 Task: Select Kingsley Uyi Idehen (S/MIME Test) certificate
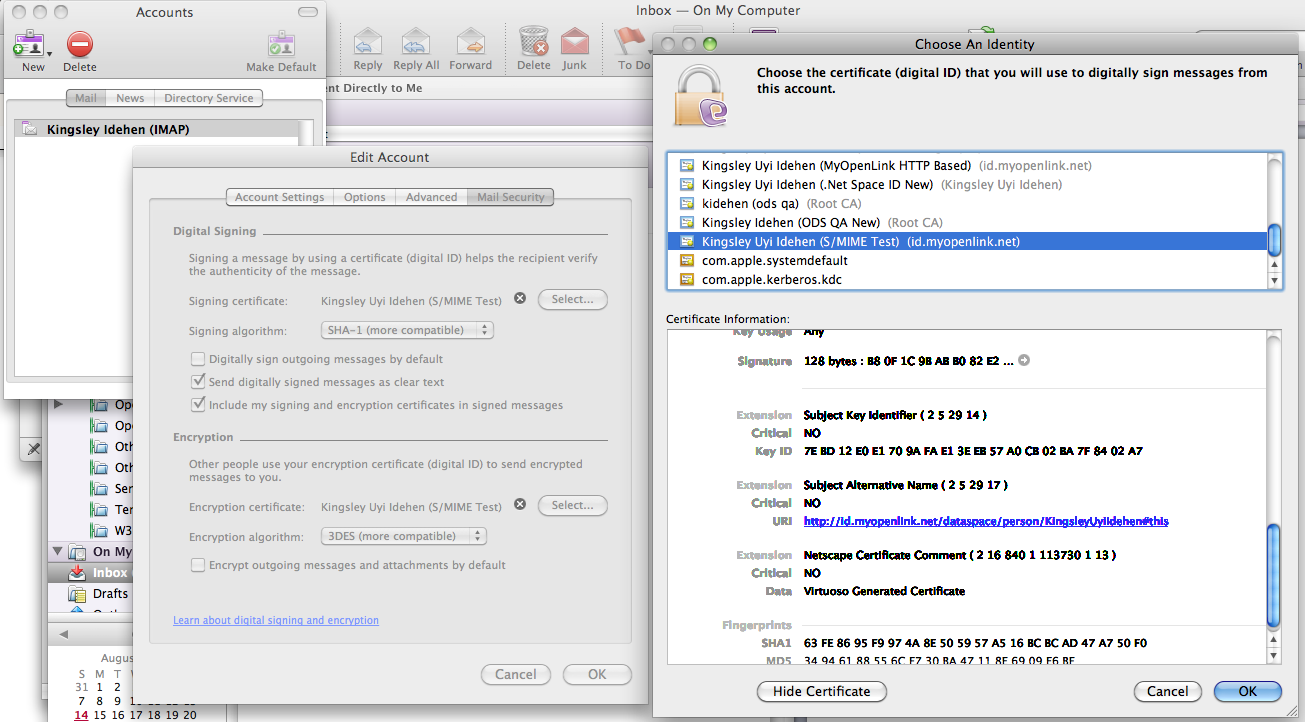[967, 241]
